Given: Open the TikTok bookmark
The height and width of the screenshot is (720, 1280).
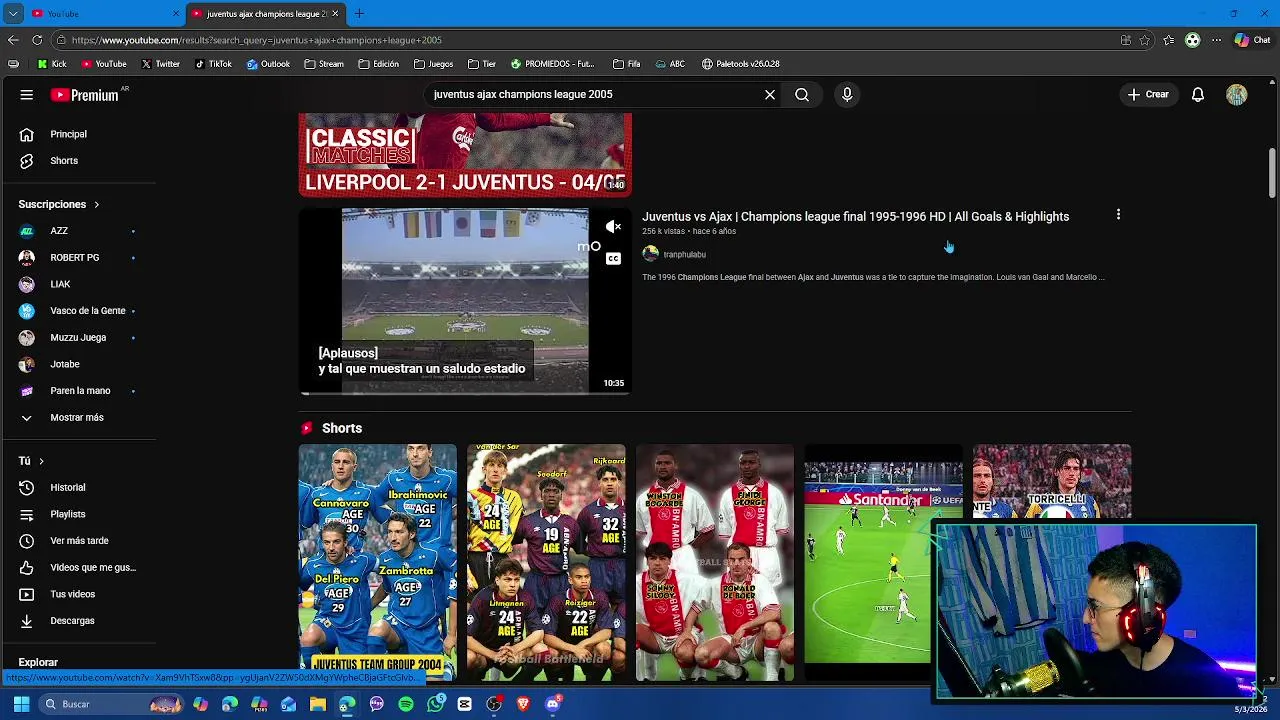Looking at the screenshot, I should point(214,64).
